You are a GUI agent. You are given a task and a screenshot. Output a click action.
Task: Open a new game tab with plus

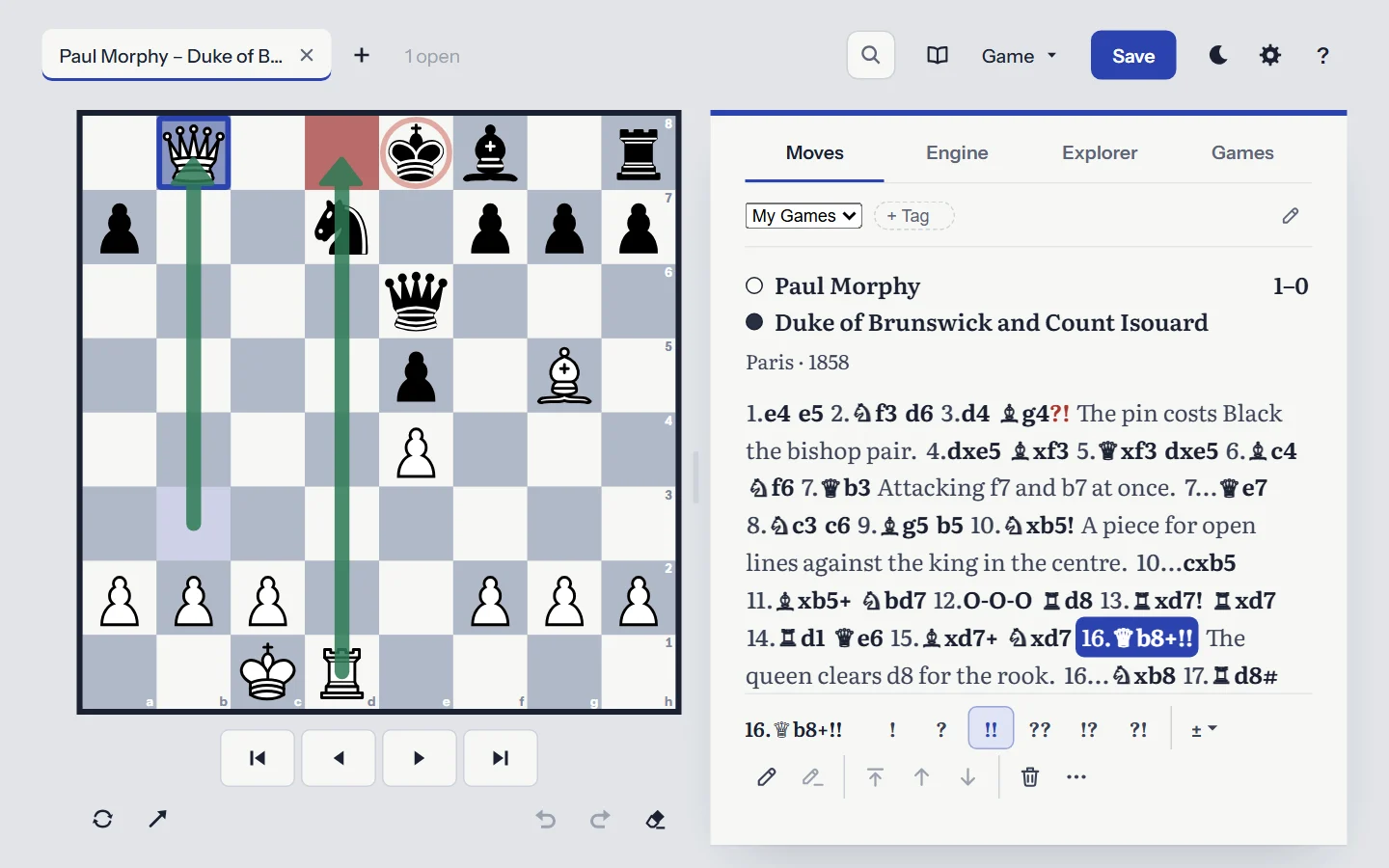pyautogui.click(x=362, y=55)
